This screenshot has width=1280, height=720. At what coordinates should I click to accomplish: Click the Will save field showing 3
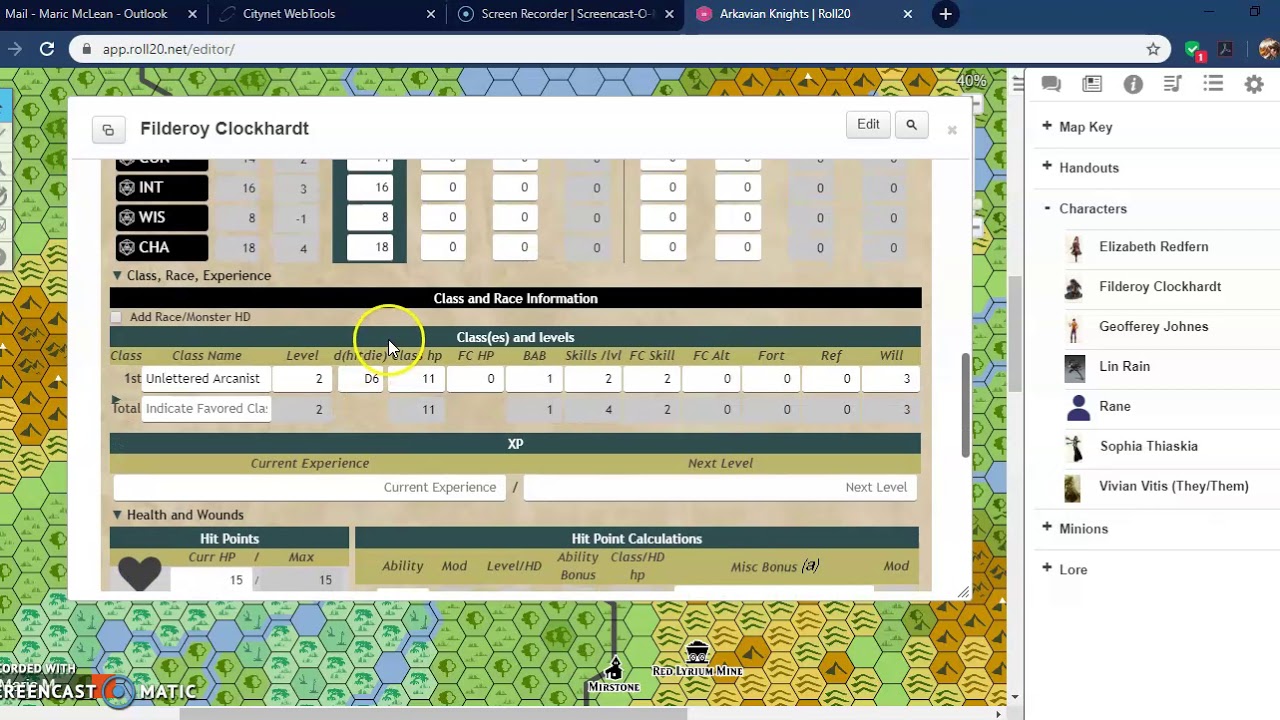pyautogui.click(x=891, y=379)
